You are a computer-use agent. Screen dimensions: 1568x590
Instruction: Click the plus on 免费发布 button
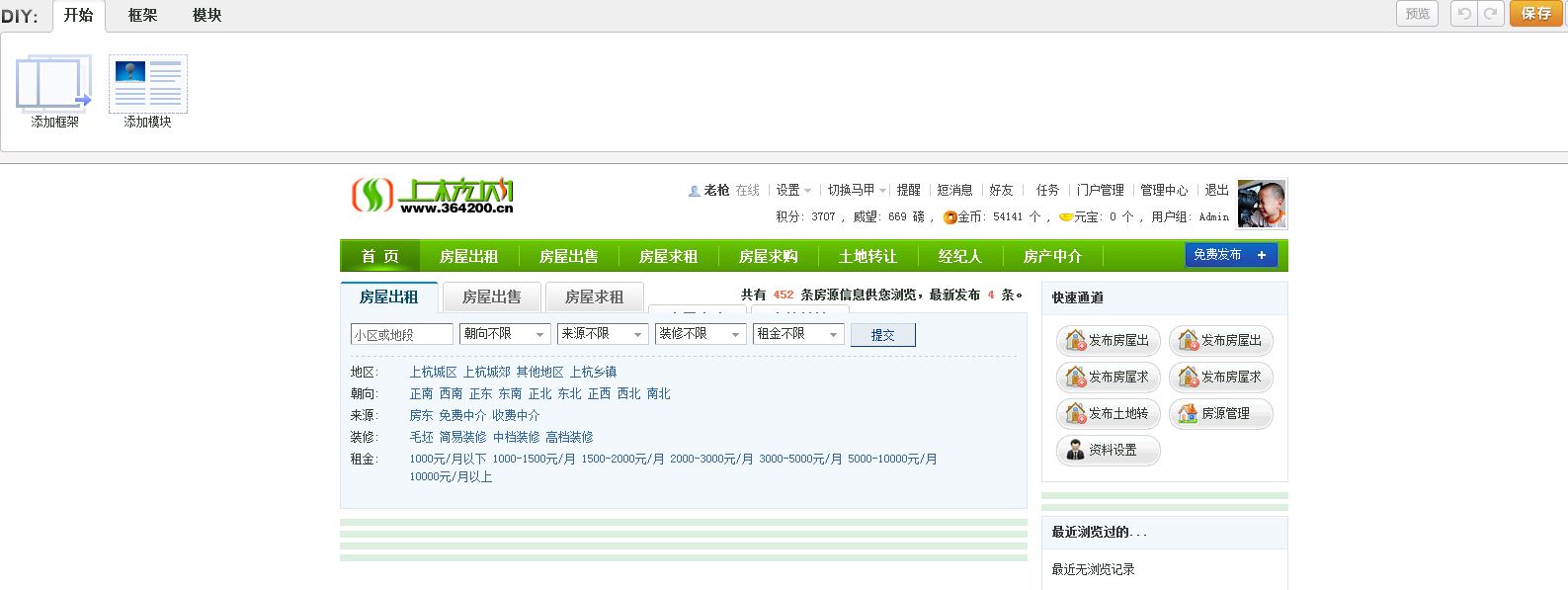pos(1262,255)
